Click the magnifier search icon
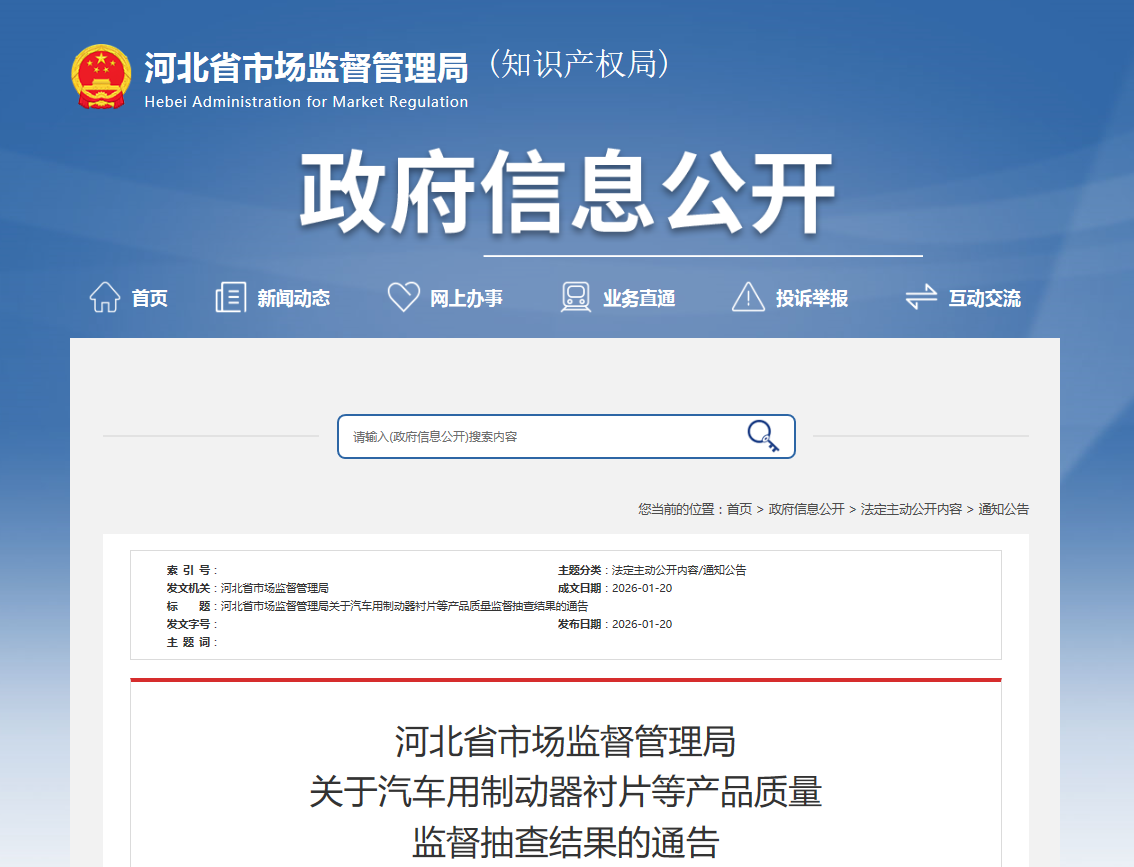The width and height of the screenshot is (1134, 867). pyautogui.click(x=763, y=436)
